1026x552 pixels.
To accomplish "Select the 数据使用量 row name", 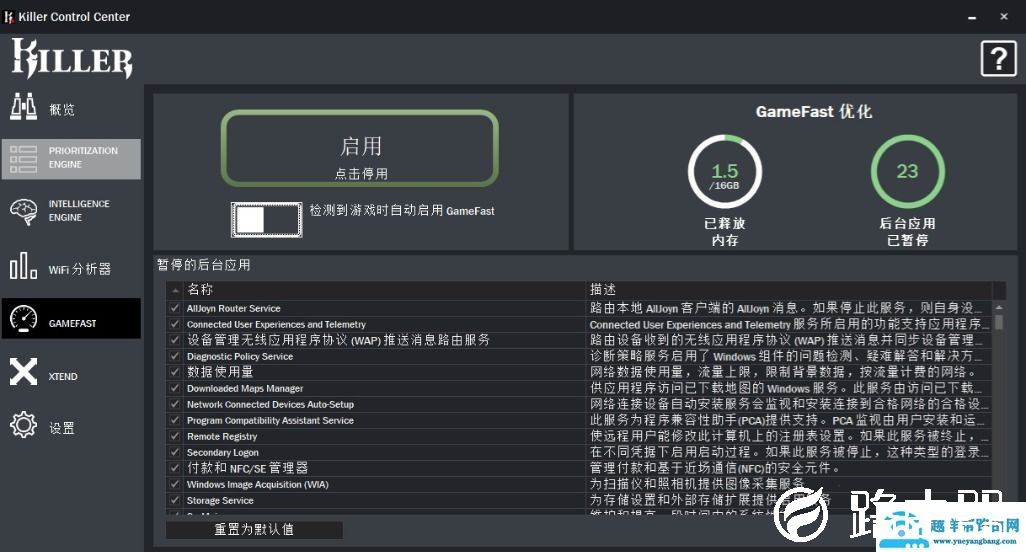I will (x=221, y=372).
